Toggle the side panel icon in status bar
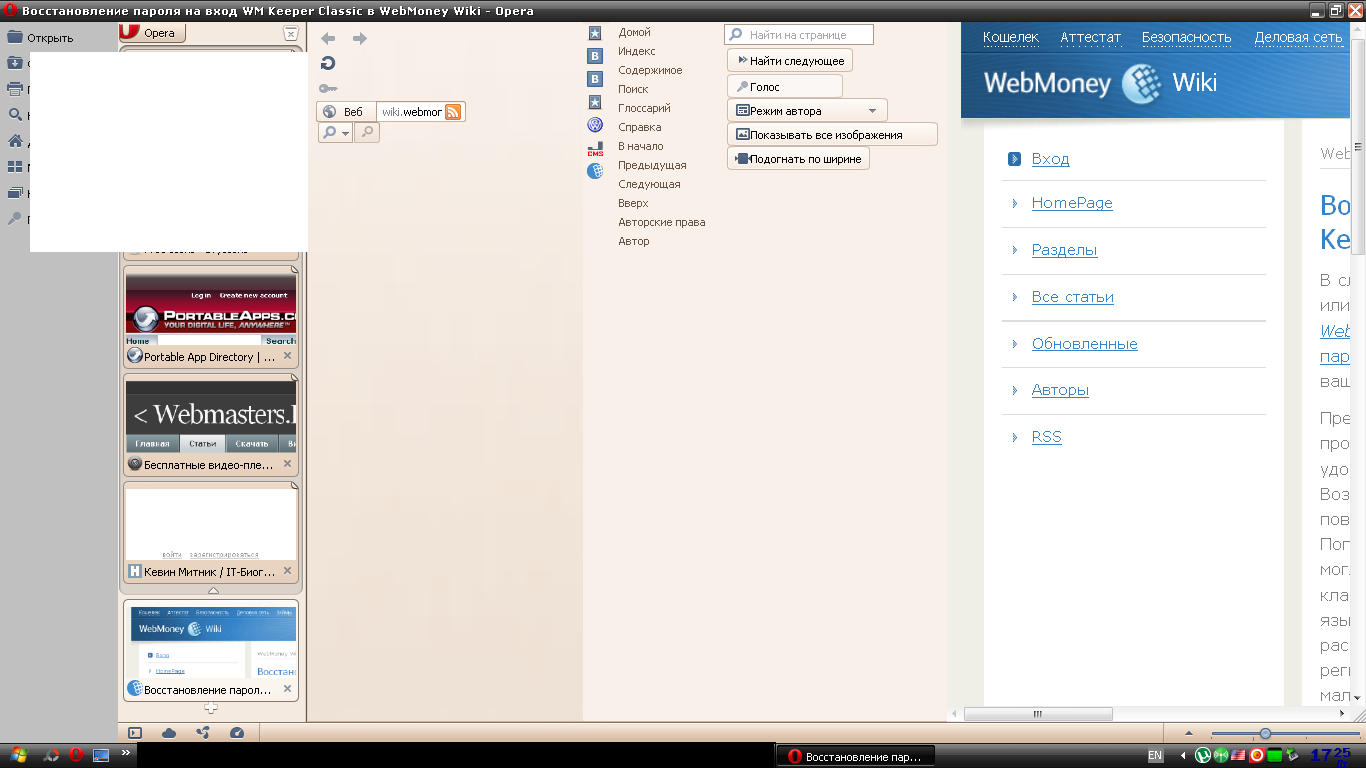Screen dimensions: 1366x768 point(135,733)
